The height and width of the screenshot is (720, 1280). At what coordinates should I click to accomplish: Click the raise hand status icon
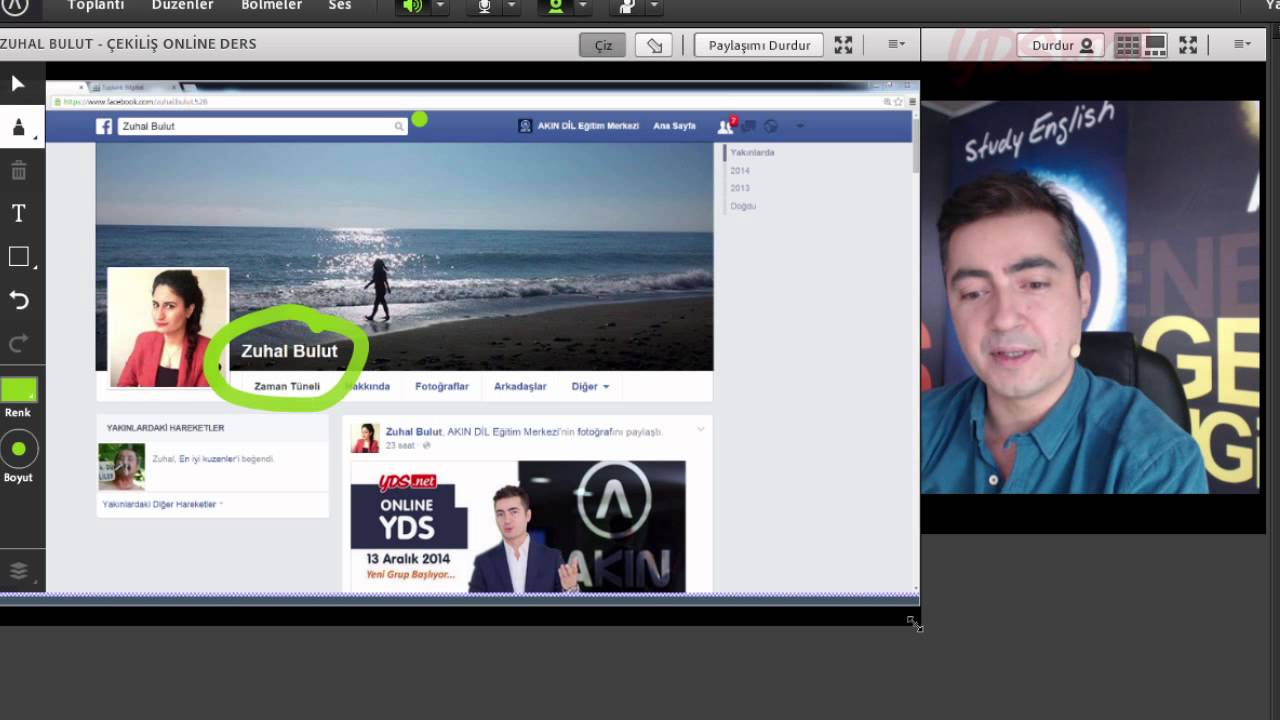(x=627, y=7)
